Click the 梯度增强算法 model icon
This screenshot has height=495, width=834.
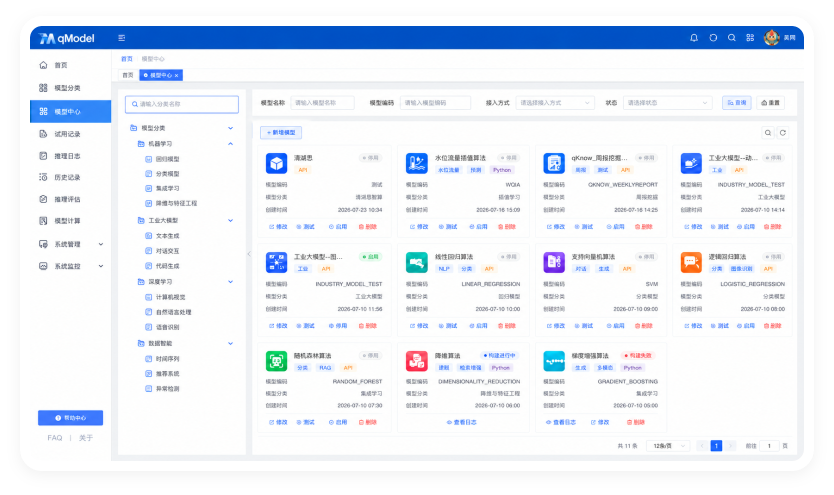point(554,361)
